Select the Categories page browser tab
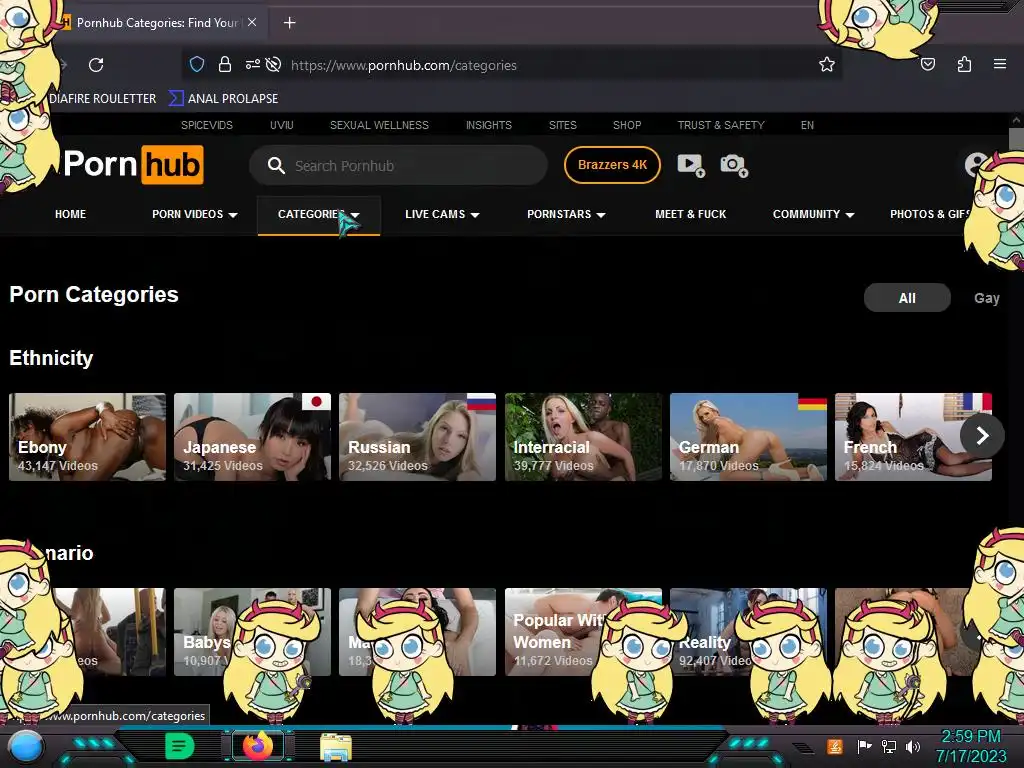This screenshot has height=768, width=1024. coord(157,23)
